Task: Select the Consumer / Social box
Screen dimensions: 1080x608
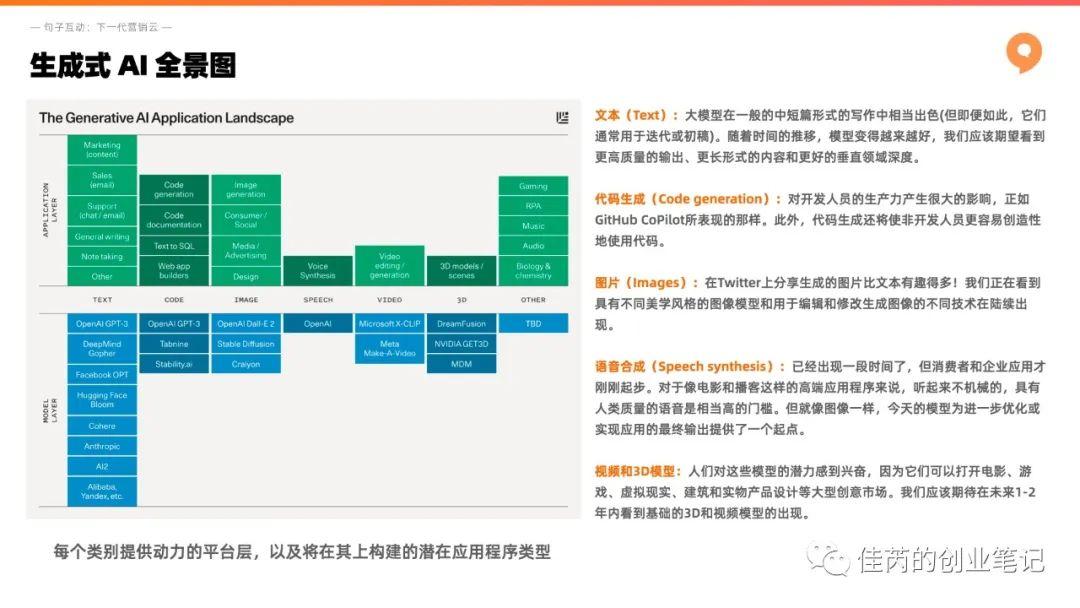Action: coord(246,220)
